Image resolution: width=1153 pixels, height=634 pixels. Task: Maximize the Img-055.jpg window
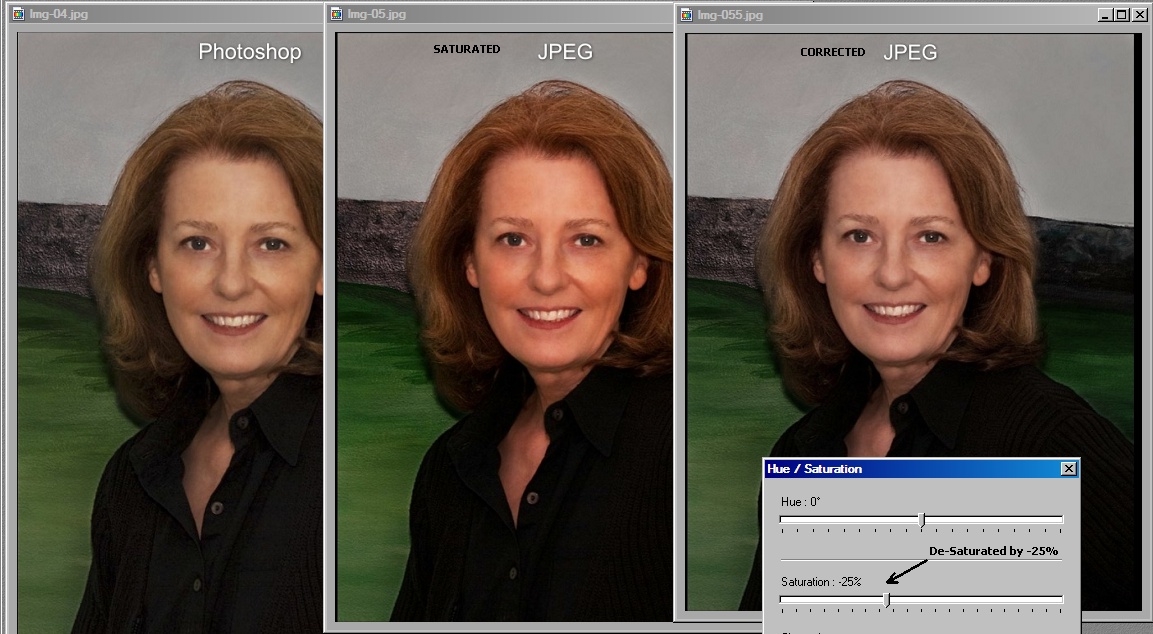tap(1121, 15)
